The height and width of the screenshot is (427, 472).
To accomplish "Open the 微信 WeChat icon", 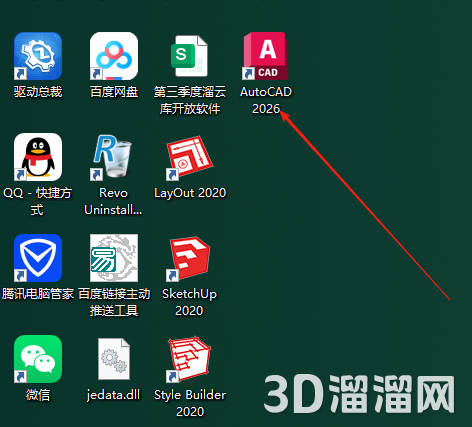I will 38,359.
